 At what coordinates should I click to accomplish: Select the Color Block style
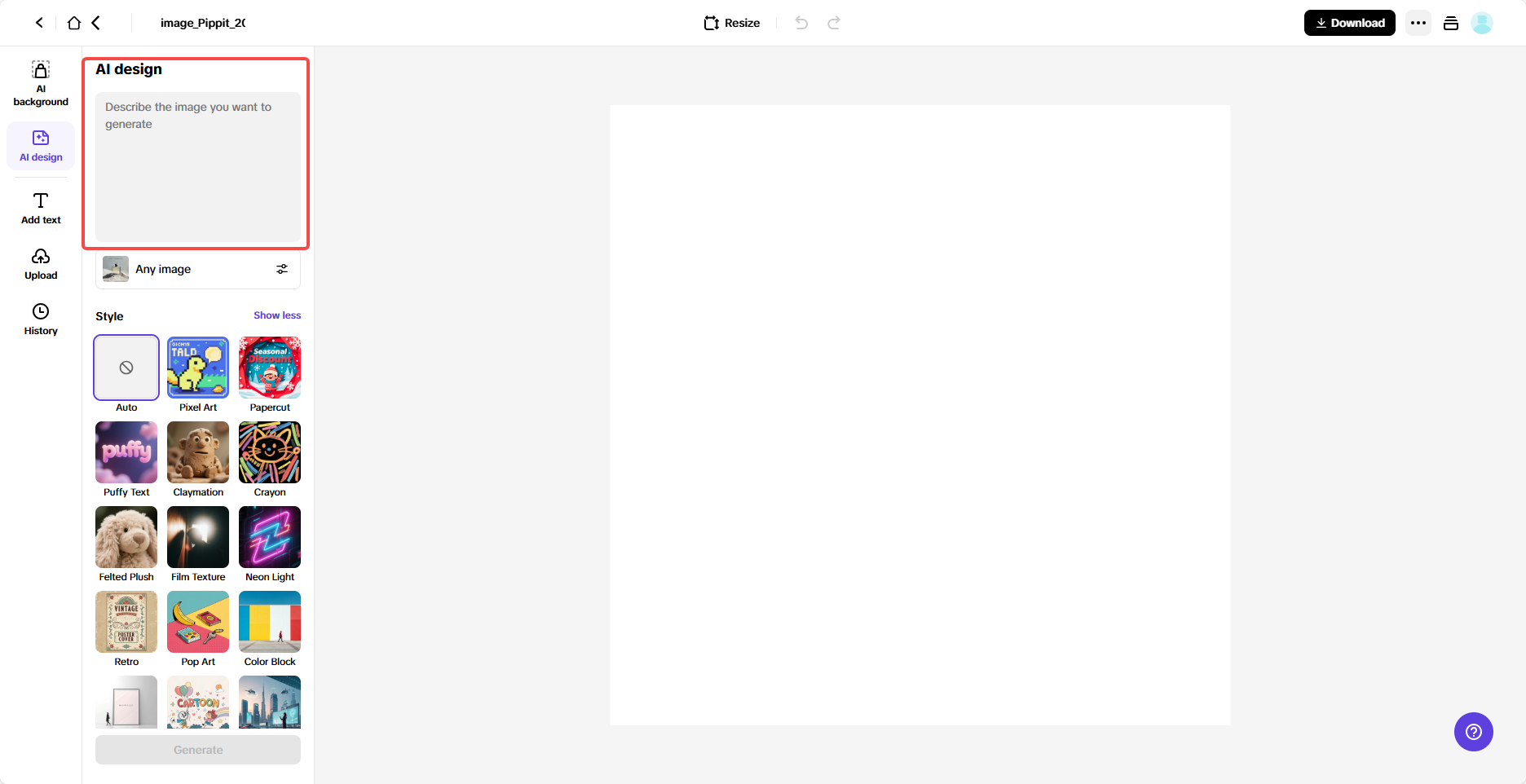point(270,622)
